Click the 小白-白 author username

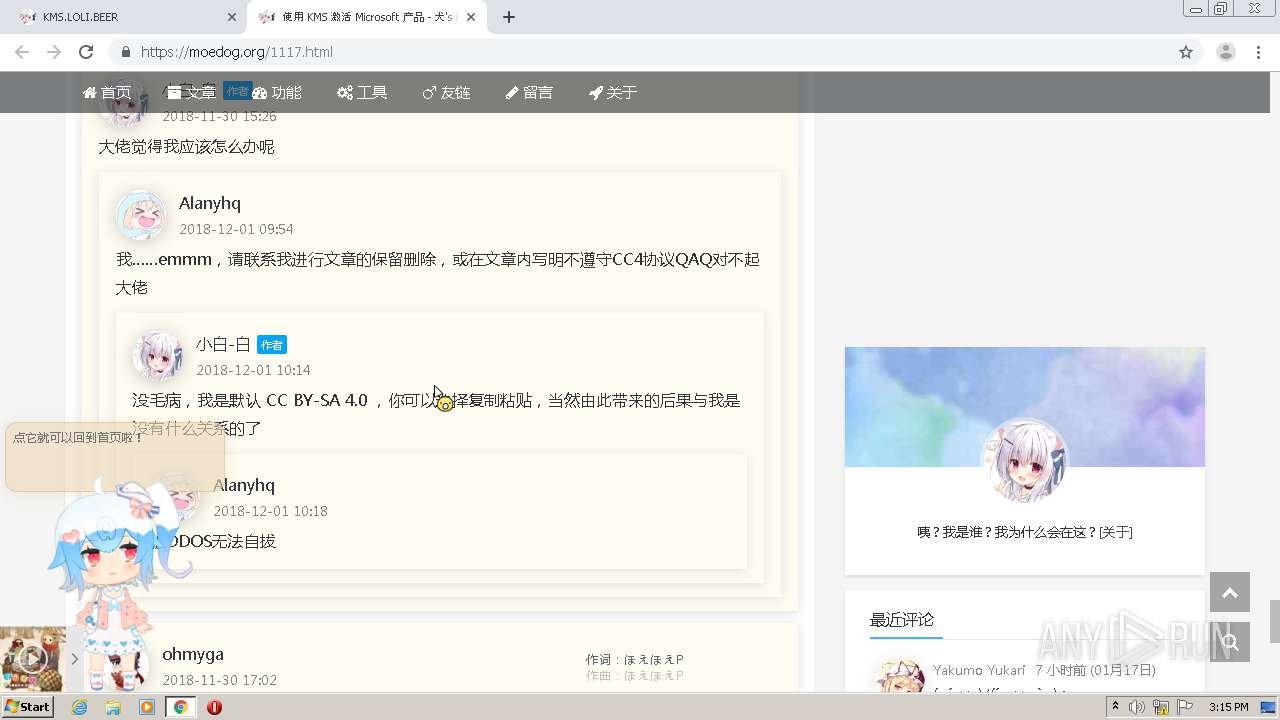coord(223,344)
